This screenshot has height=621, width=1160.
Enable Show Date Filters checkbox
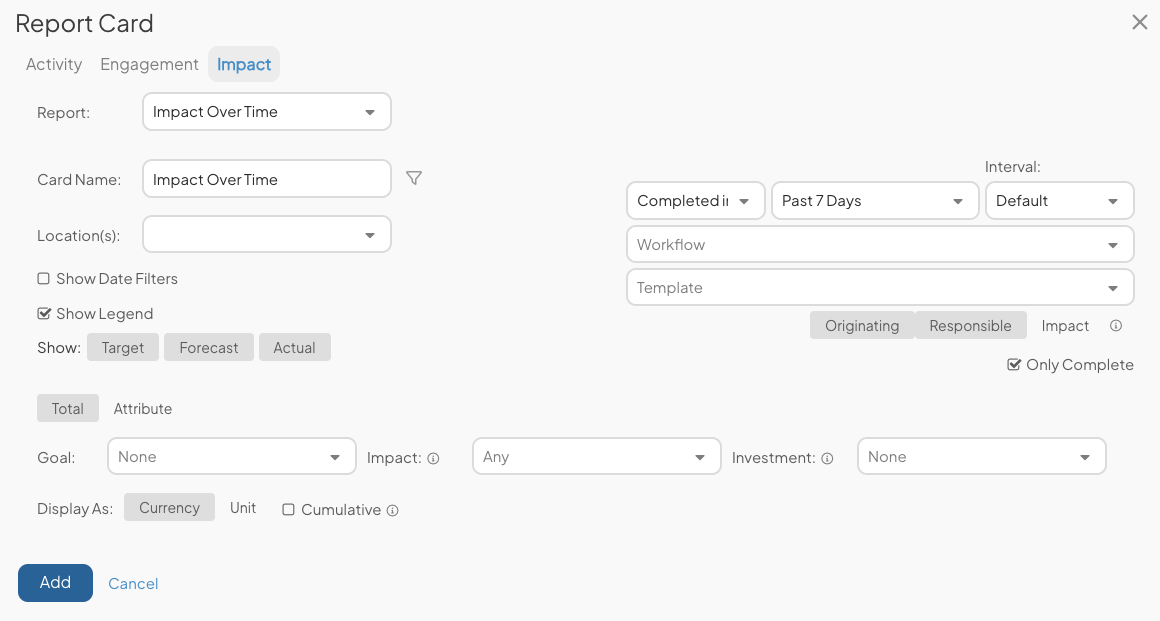point(44,278)
